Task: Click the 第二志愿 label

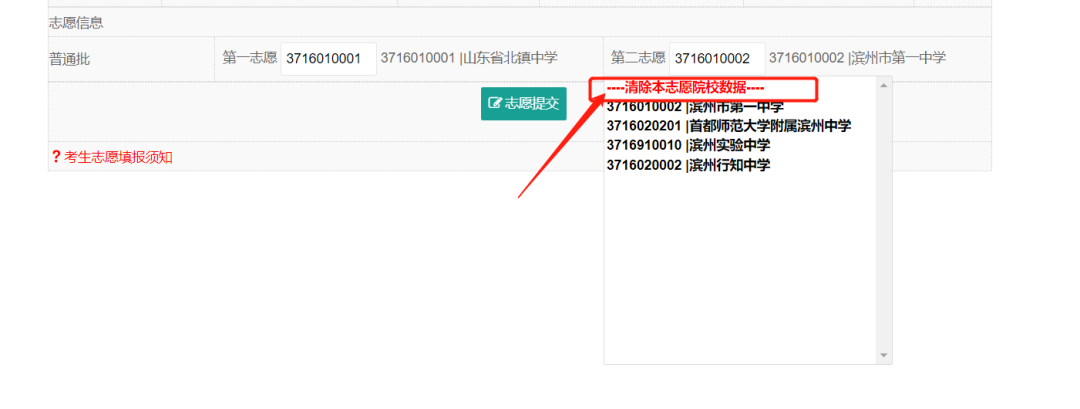Action: (x=638, y=59)
